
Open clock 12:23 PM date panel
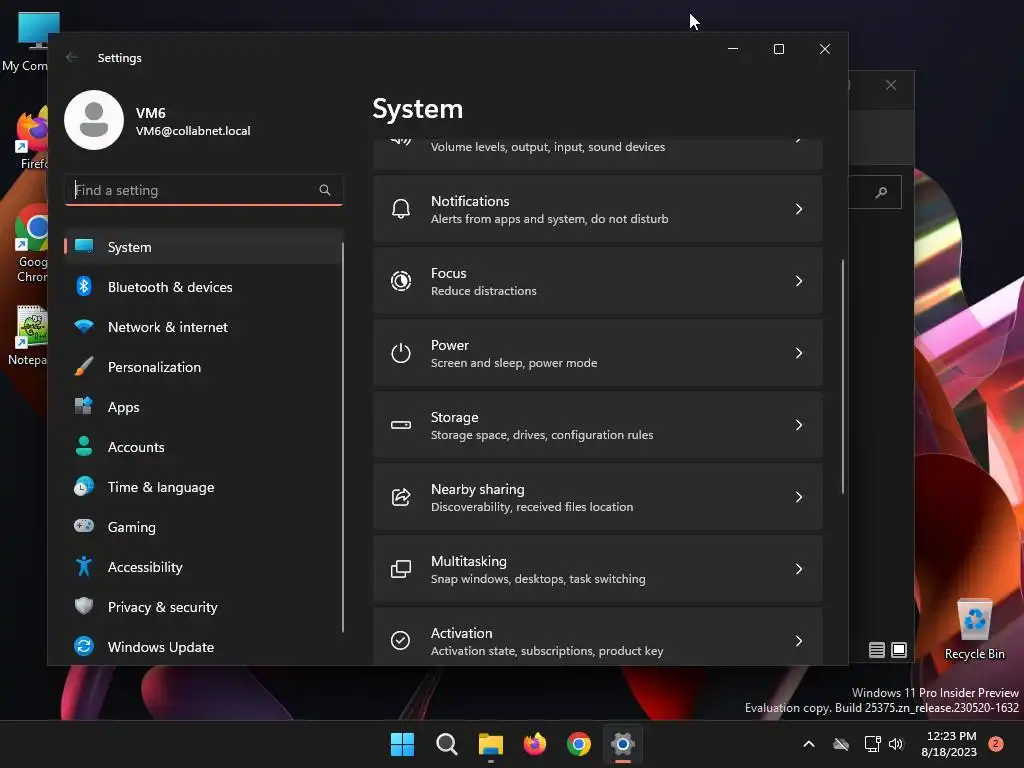point(949,744)
